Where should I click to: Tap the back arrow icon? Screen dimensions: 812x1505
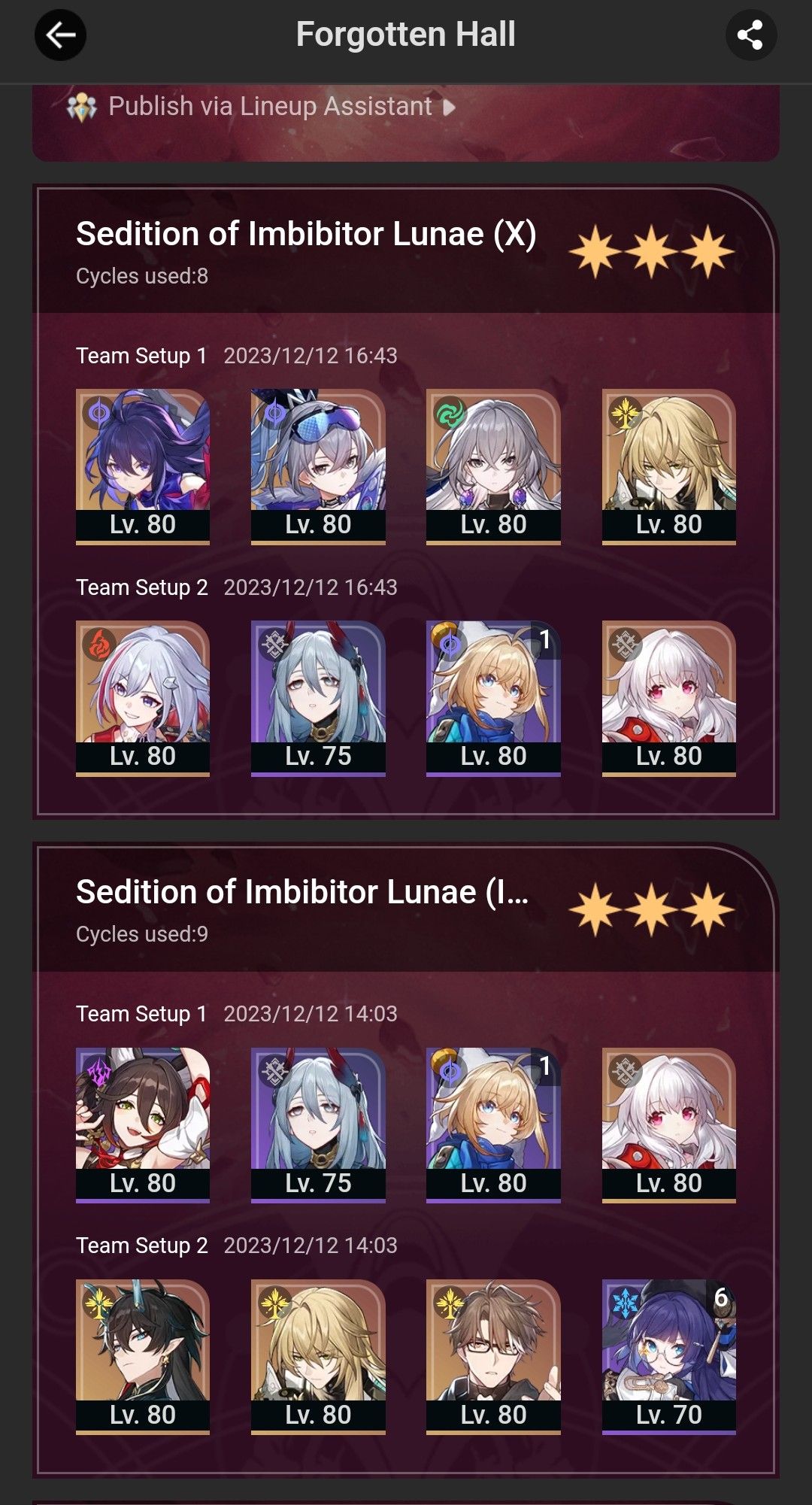(60, 35)
